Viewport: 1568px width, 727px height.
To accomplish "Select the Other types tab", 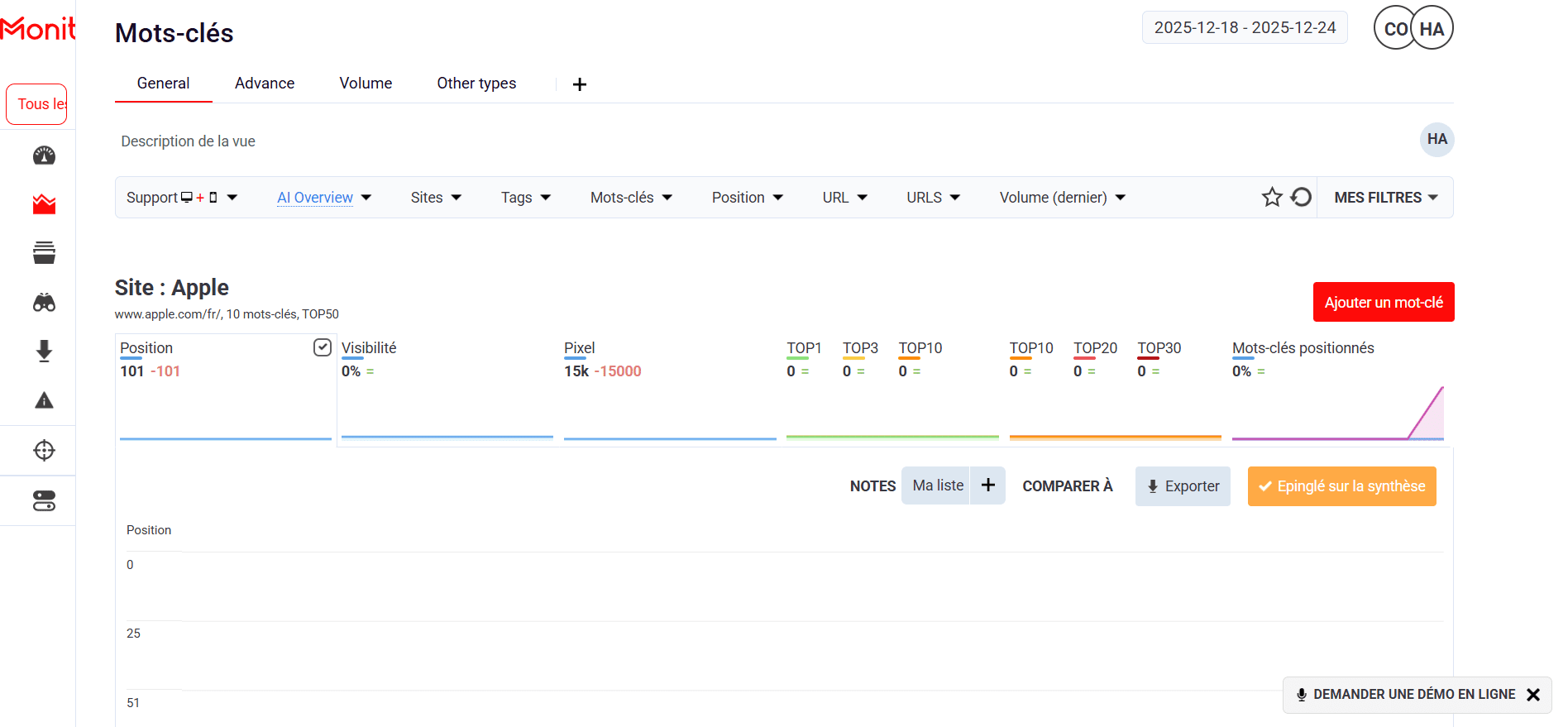I will pos(476,84).
